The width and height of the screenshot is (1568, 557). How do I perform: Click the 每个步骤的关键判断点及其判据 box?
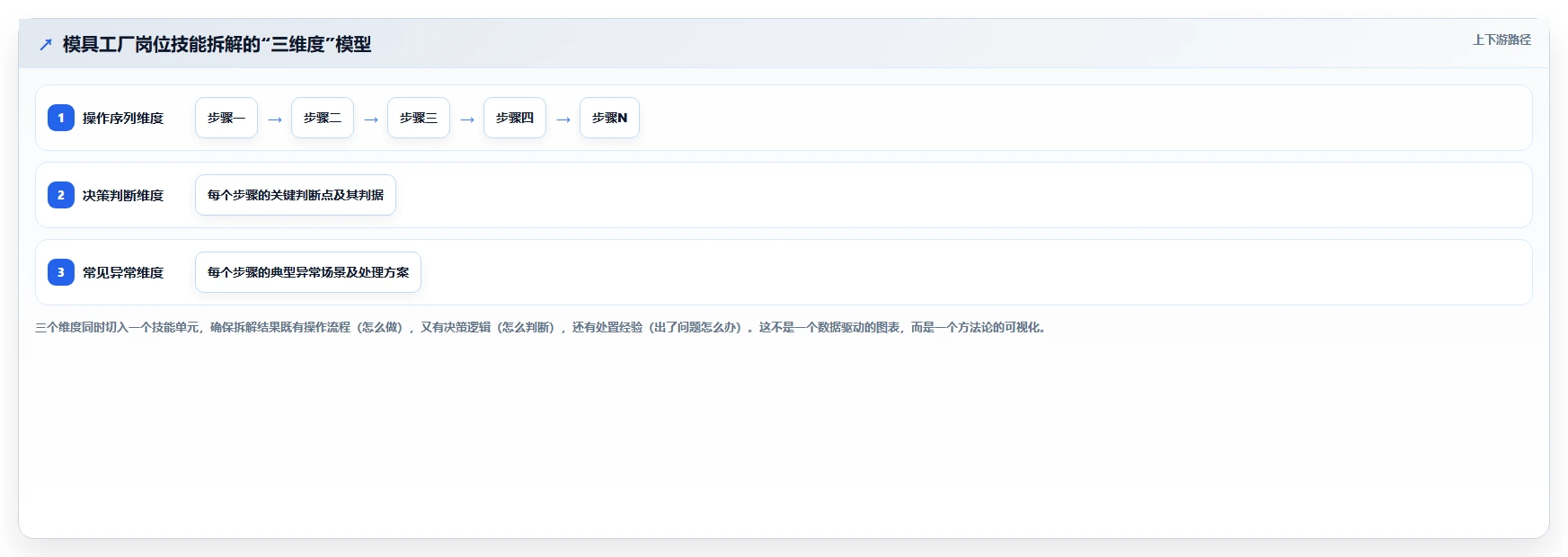(296, 195)
